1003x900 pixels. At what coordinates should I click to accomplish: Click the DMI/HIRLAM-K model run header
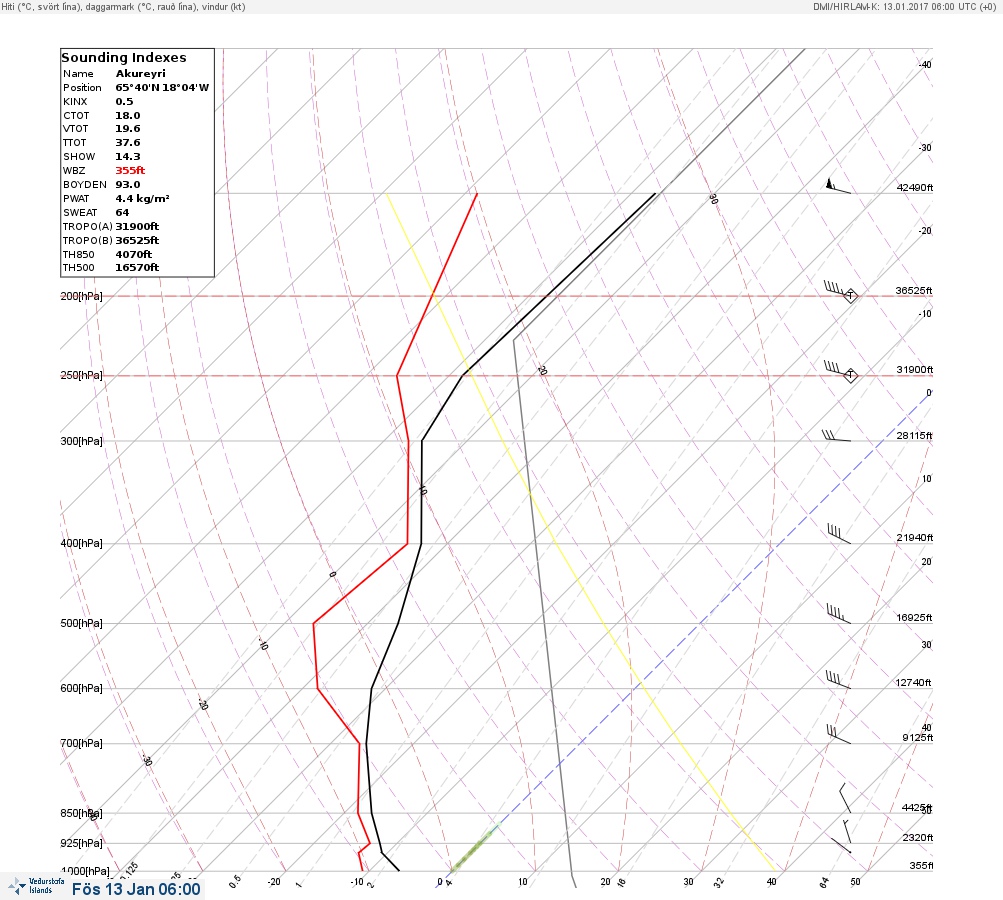pyautogui.click(x=904, y=7)
